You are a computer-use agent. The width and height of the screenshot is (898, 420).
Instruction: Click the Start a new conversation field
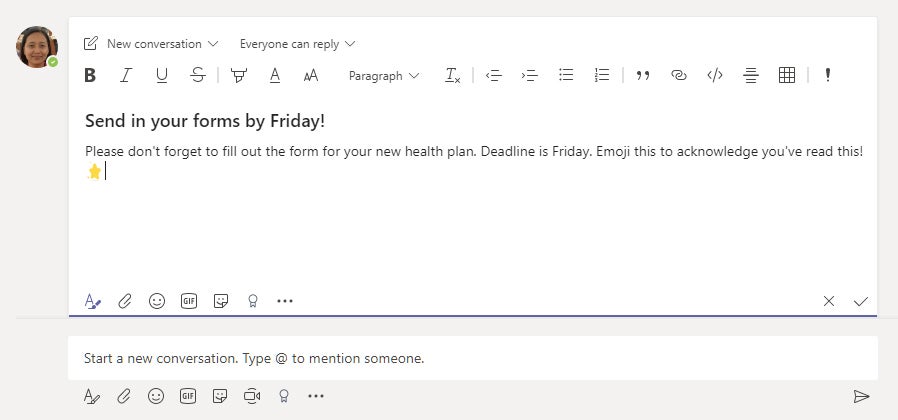472,358
